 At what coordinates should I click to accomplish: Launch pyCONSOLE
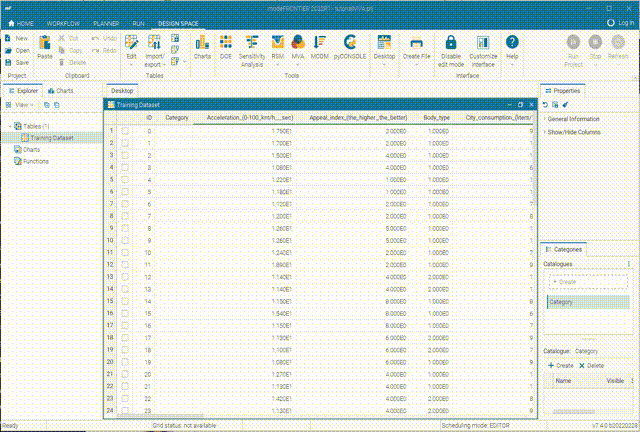350,42
